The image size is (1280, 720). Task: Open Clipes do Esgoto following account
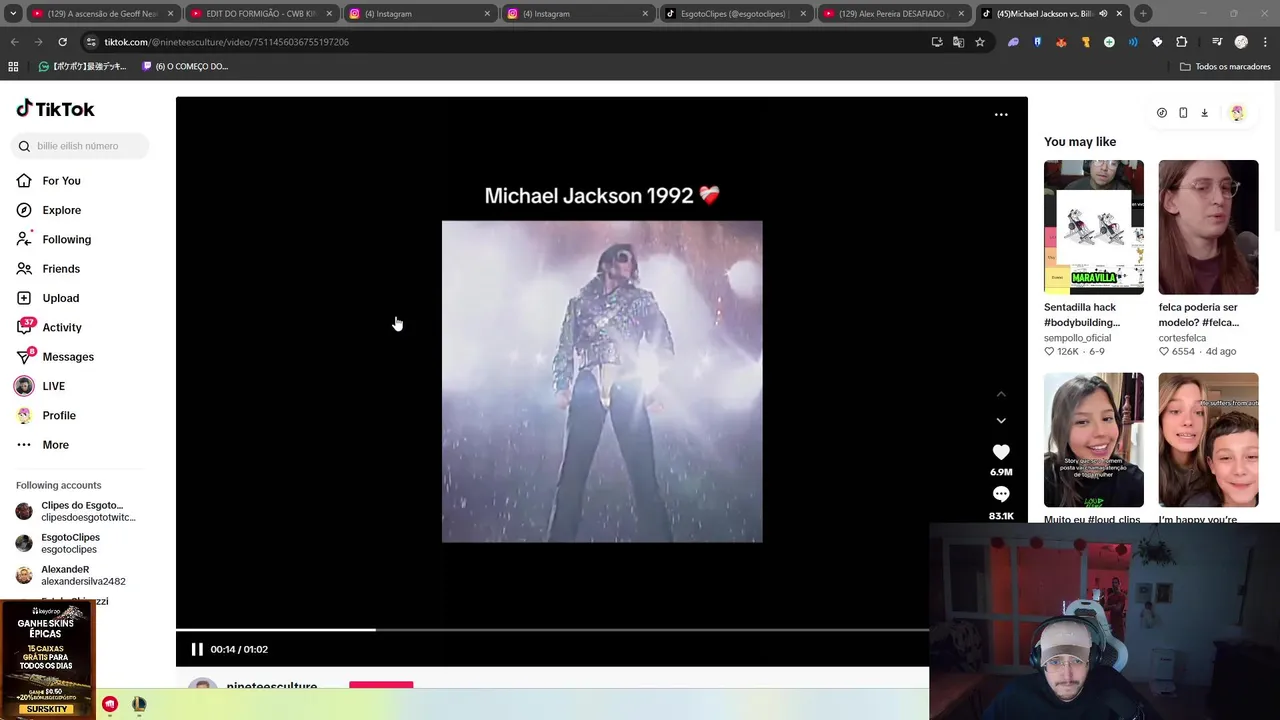pos(76,511)
